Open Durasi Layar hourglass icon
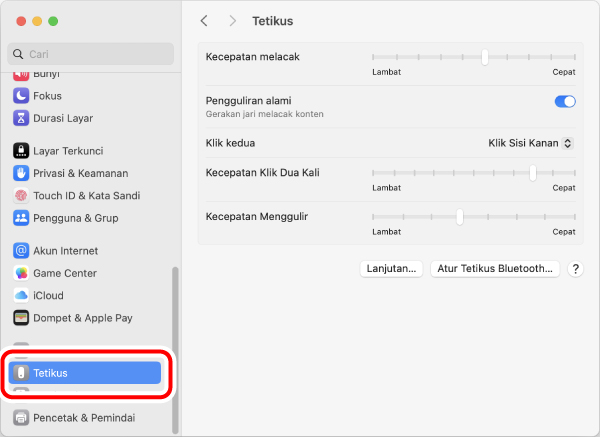The height and width of the screenshot is (437, 600). click(21, 118)
